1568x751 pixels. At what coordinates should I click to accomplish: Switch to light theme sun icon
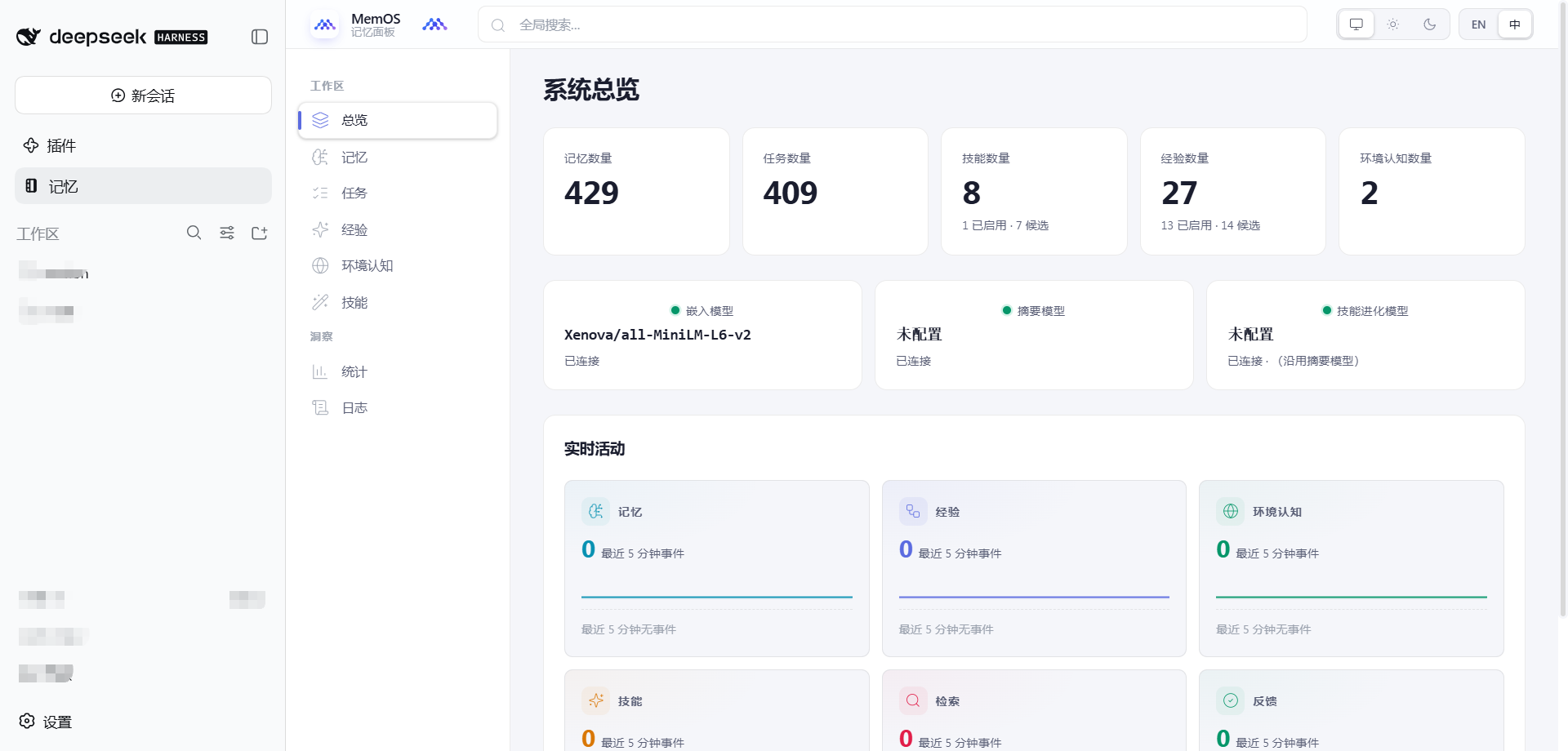pos(1393,24)
